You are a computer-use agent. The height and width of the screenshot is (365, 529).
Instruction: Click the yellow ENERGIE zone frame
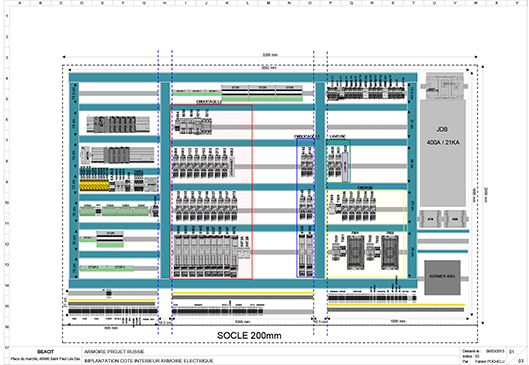(x=365, y=233)
